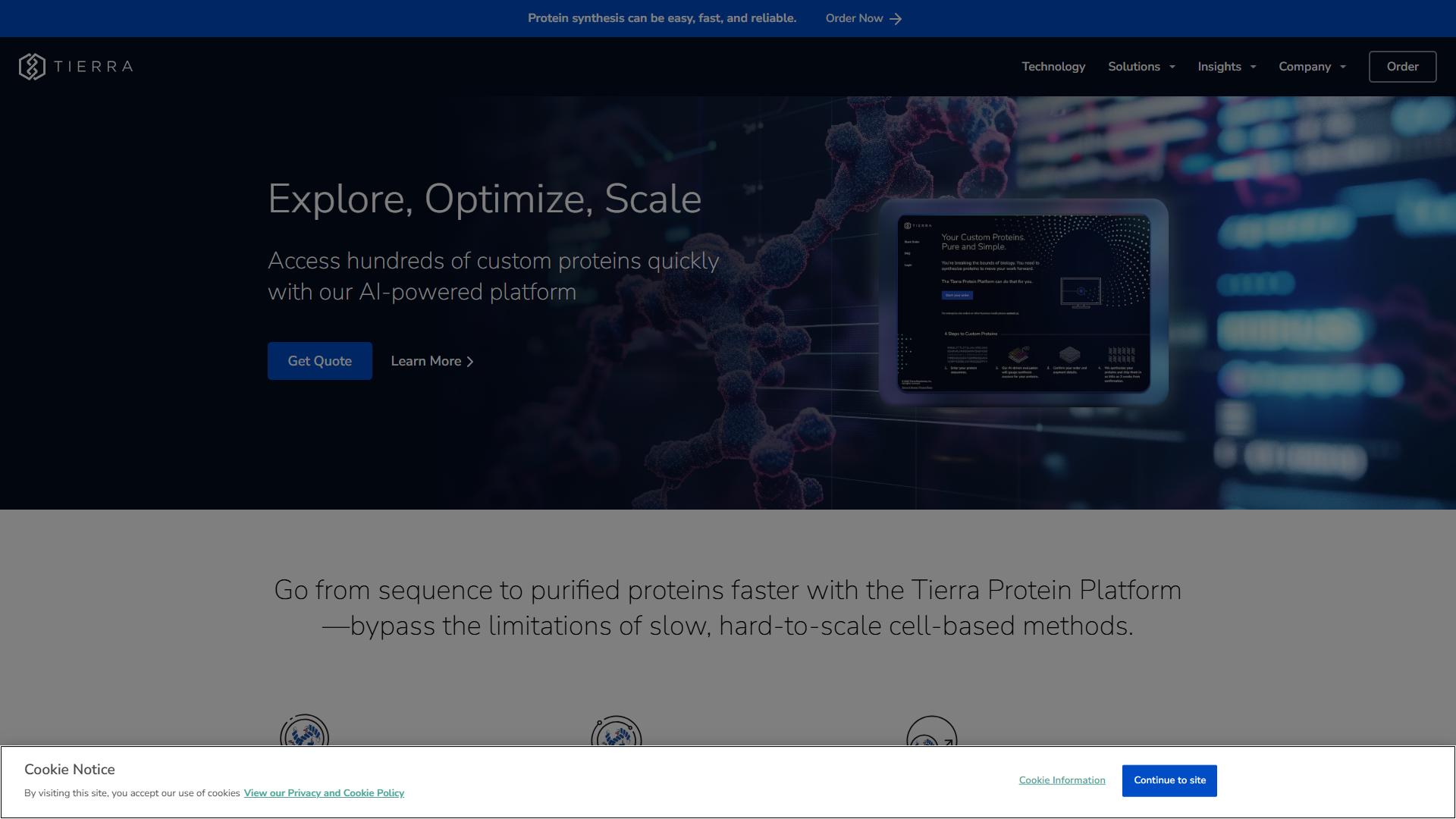
Task: Click the 'Access hundreds of custom proteins' subheading
Action: [494, 276]
